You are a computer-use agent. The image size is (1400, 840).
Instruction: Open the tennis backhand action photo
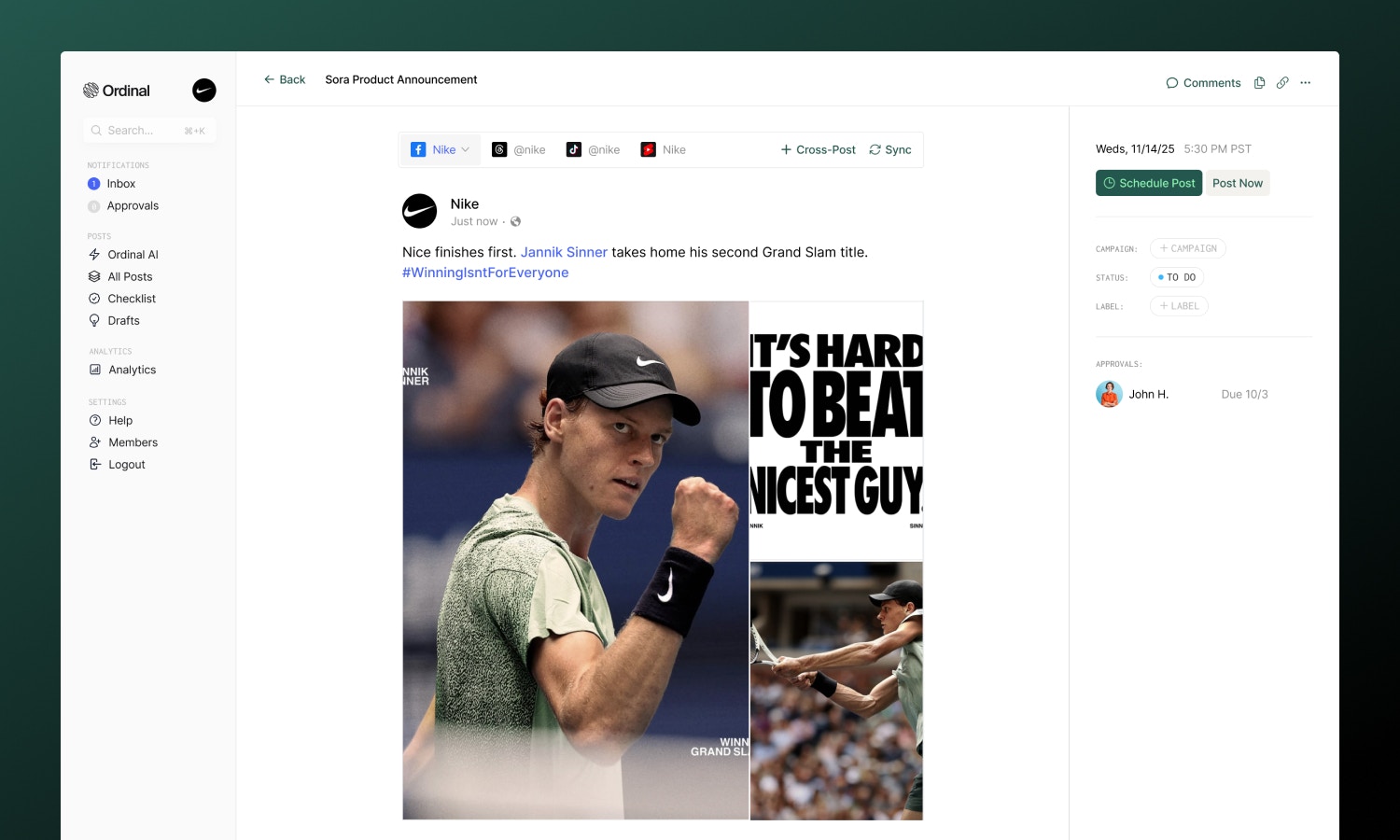coord(836,691)
